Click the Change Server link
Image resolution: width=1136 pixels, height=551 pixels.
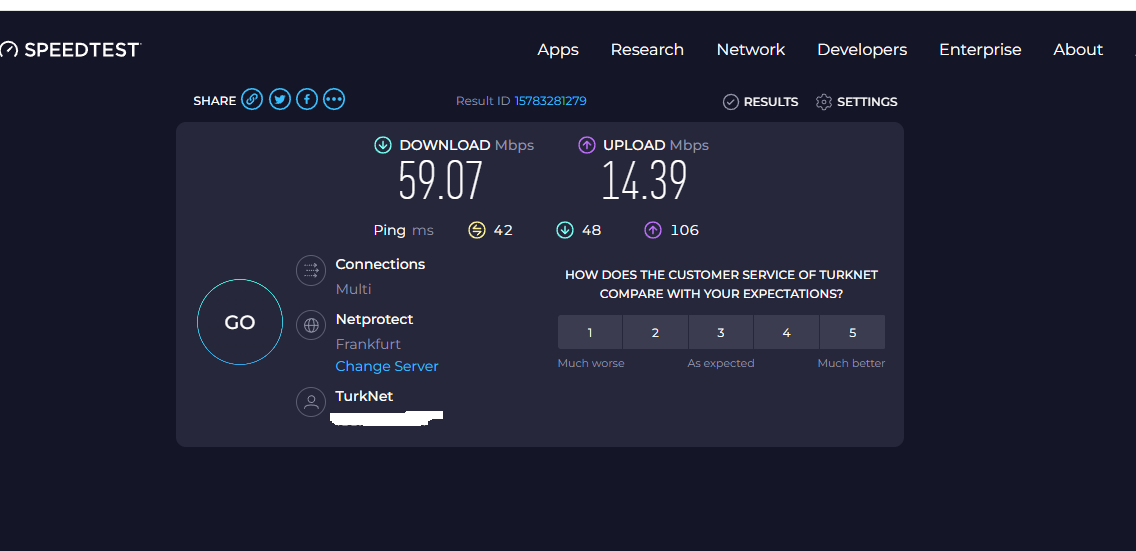(x=387, y=366)
